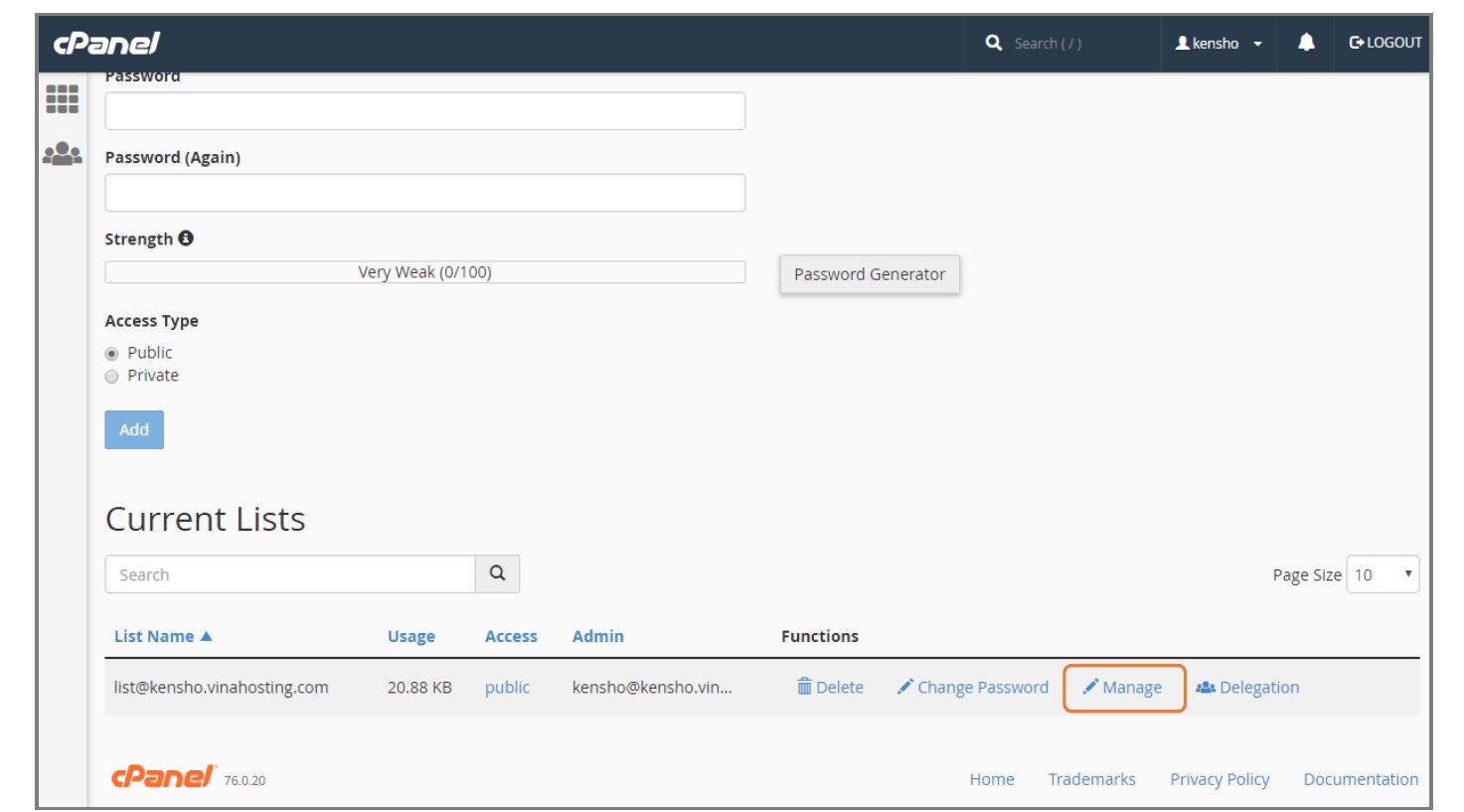Select the Public access type
1464x812 pixels.
point(111,354)
